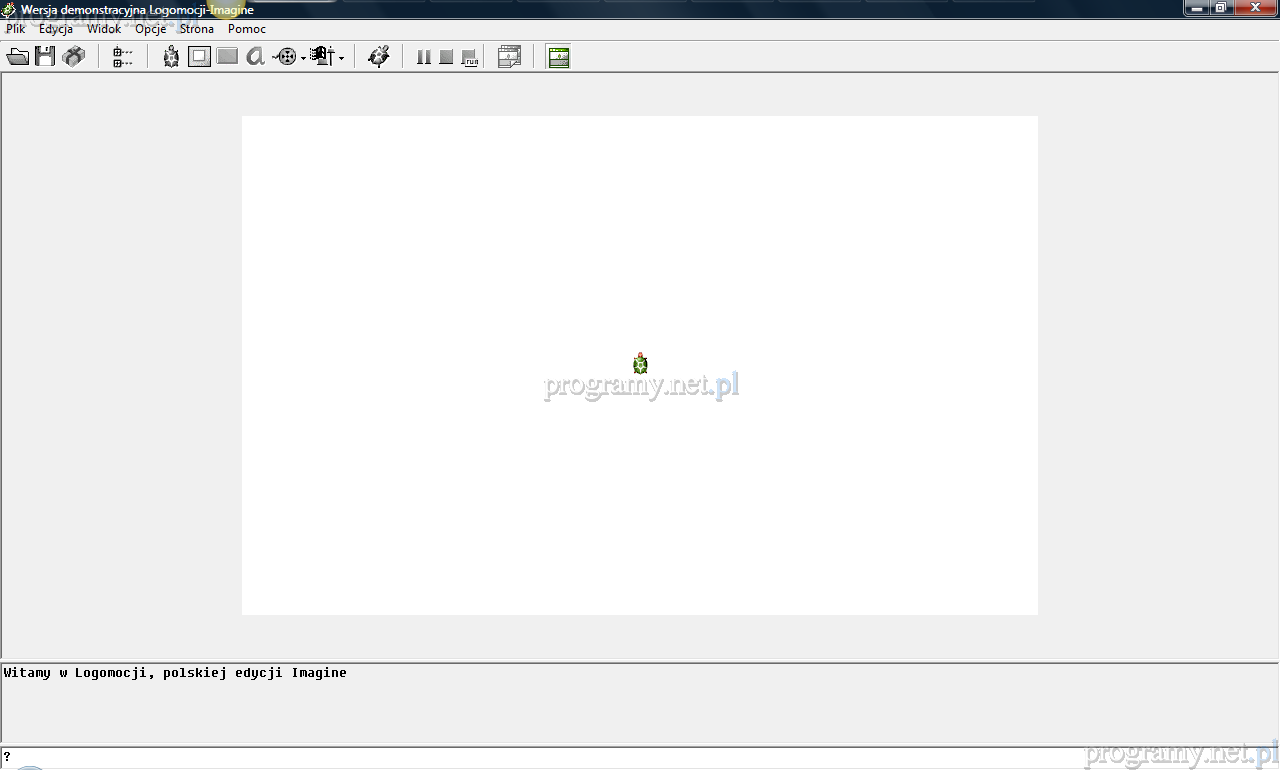Toggle the green page view button
Viewport: 1280px width, 770px height.
coord(558,57)
